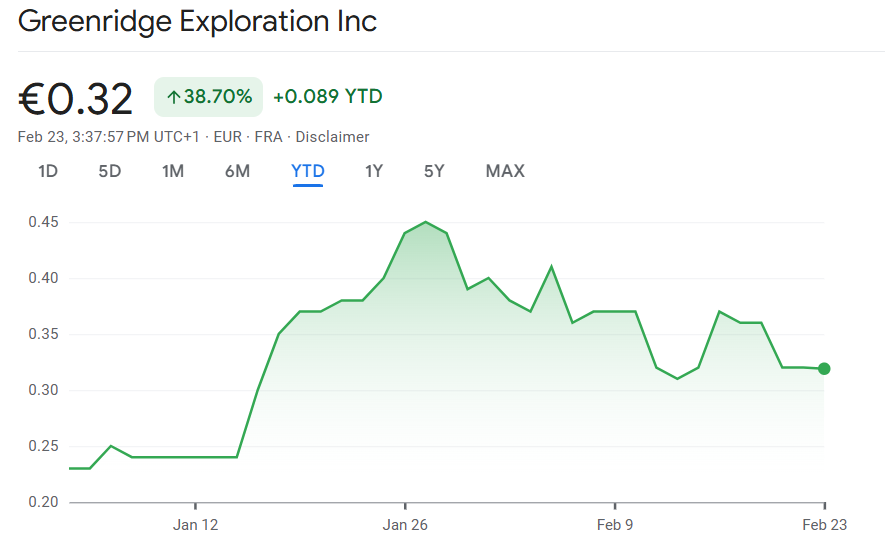Click the Feb 23 axis label
The height and width of the screenshot is (542, 885).
pos(824,524)
